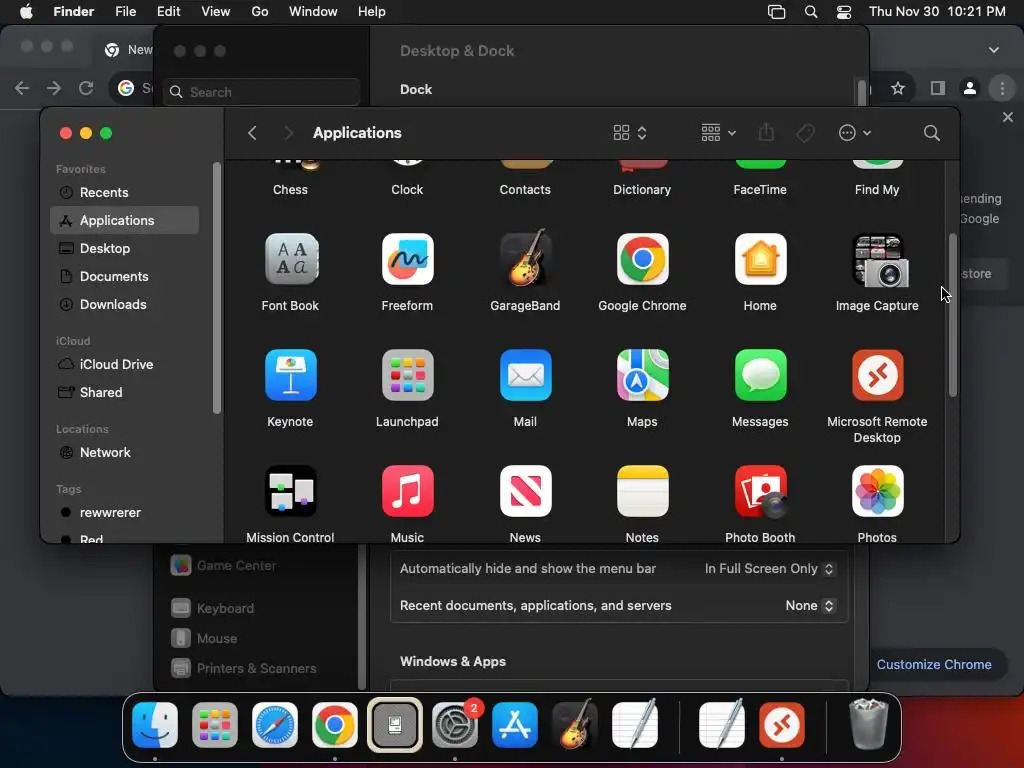The height and width of the screenshot is (768, 1024).
Task: Click the Finder icon in the Dock
Action: [155, 725]
